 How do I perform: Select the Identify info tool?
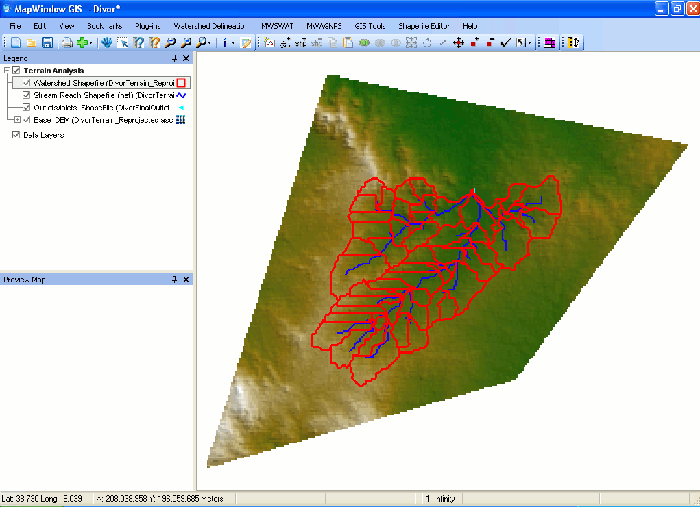point(225,43)
